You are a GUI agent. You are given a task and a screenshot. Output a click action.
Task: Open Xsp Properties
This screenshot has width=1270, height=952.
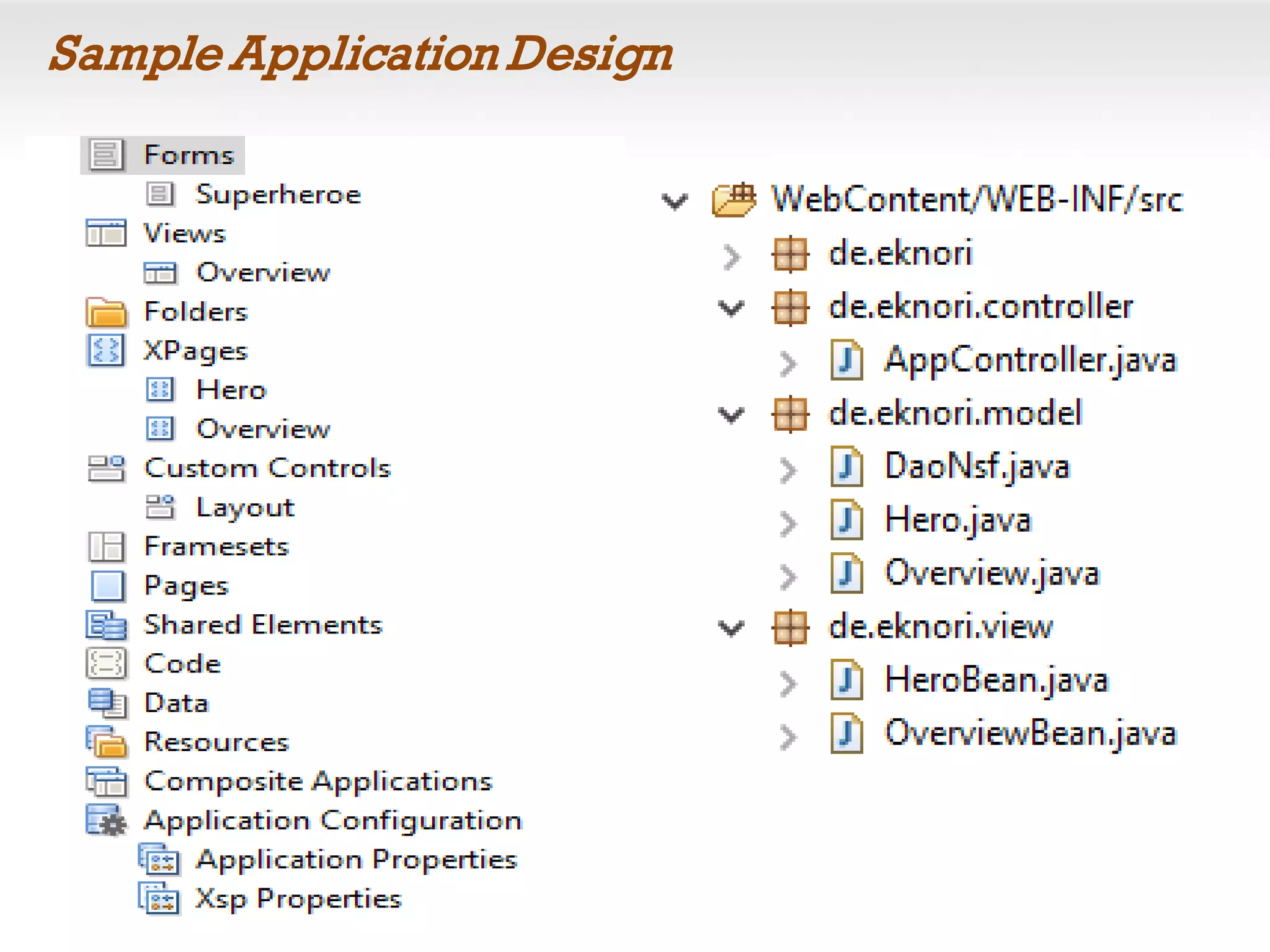pos(298,899)
